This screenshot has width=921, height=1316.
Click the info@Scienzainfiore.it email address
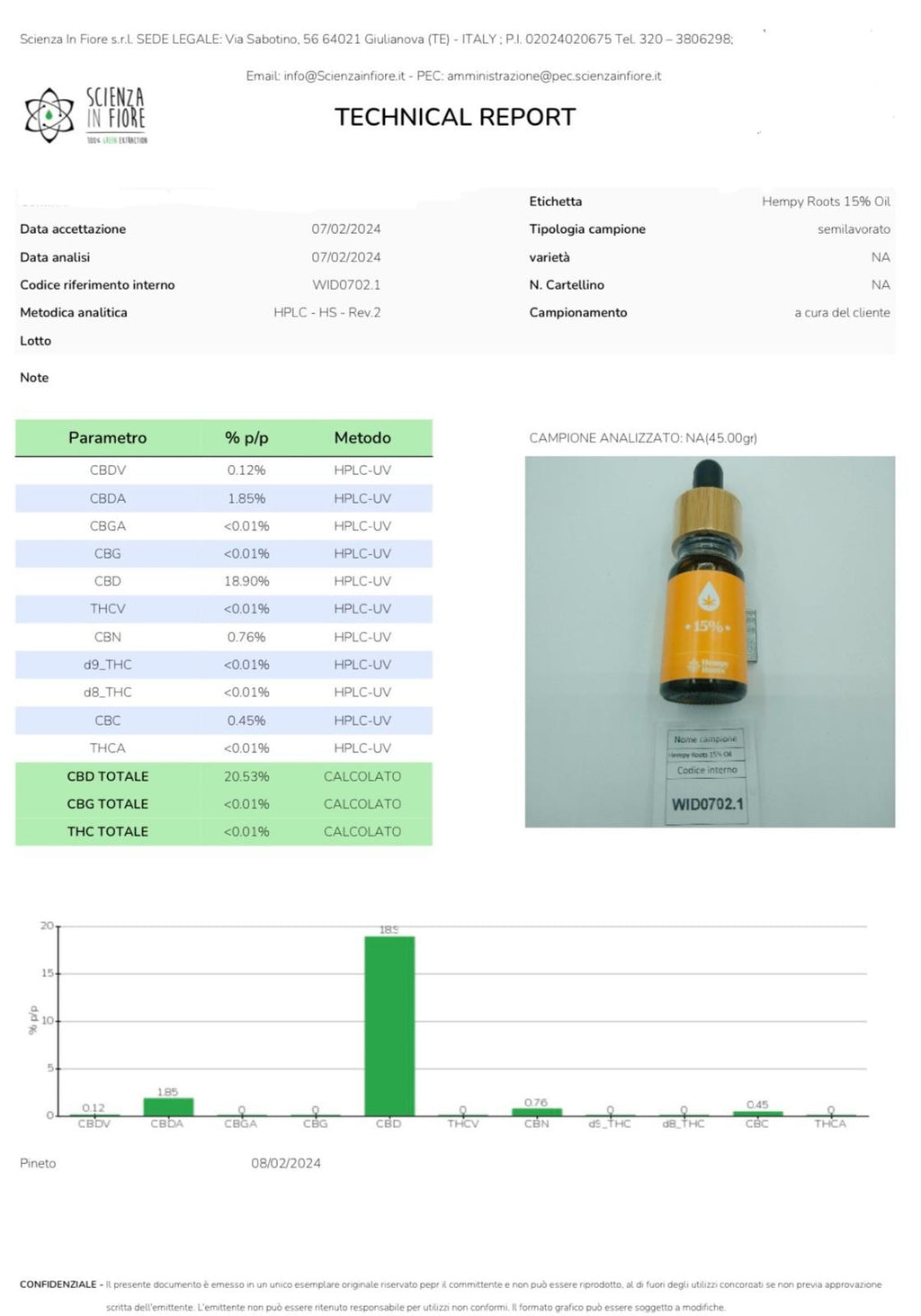coord(344,76)
